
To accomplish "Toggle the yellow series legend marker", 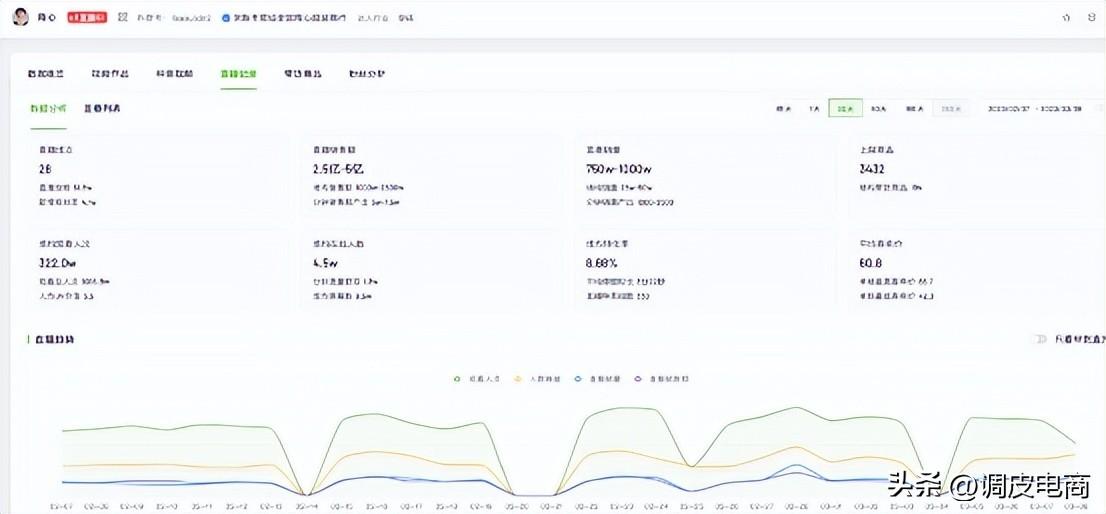I will [x=517, y=379].
